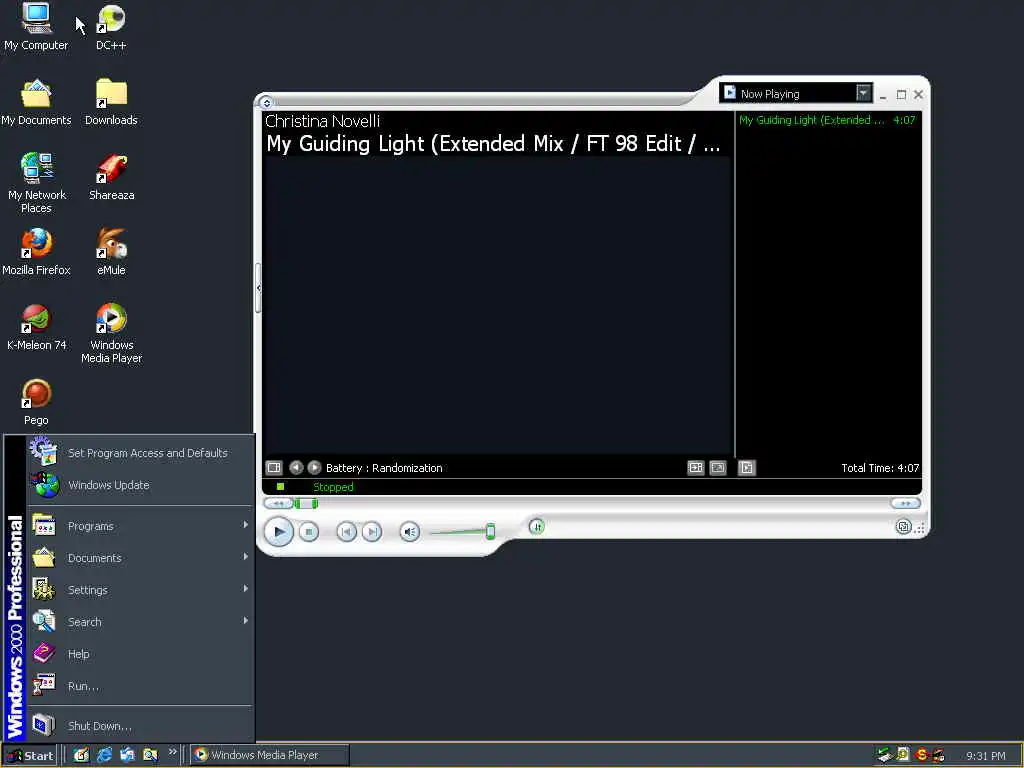Toggle the playlist pane visibility icon
This screenshot has width=1024, height=768.
click(x=746, y=468)
